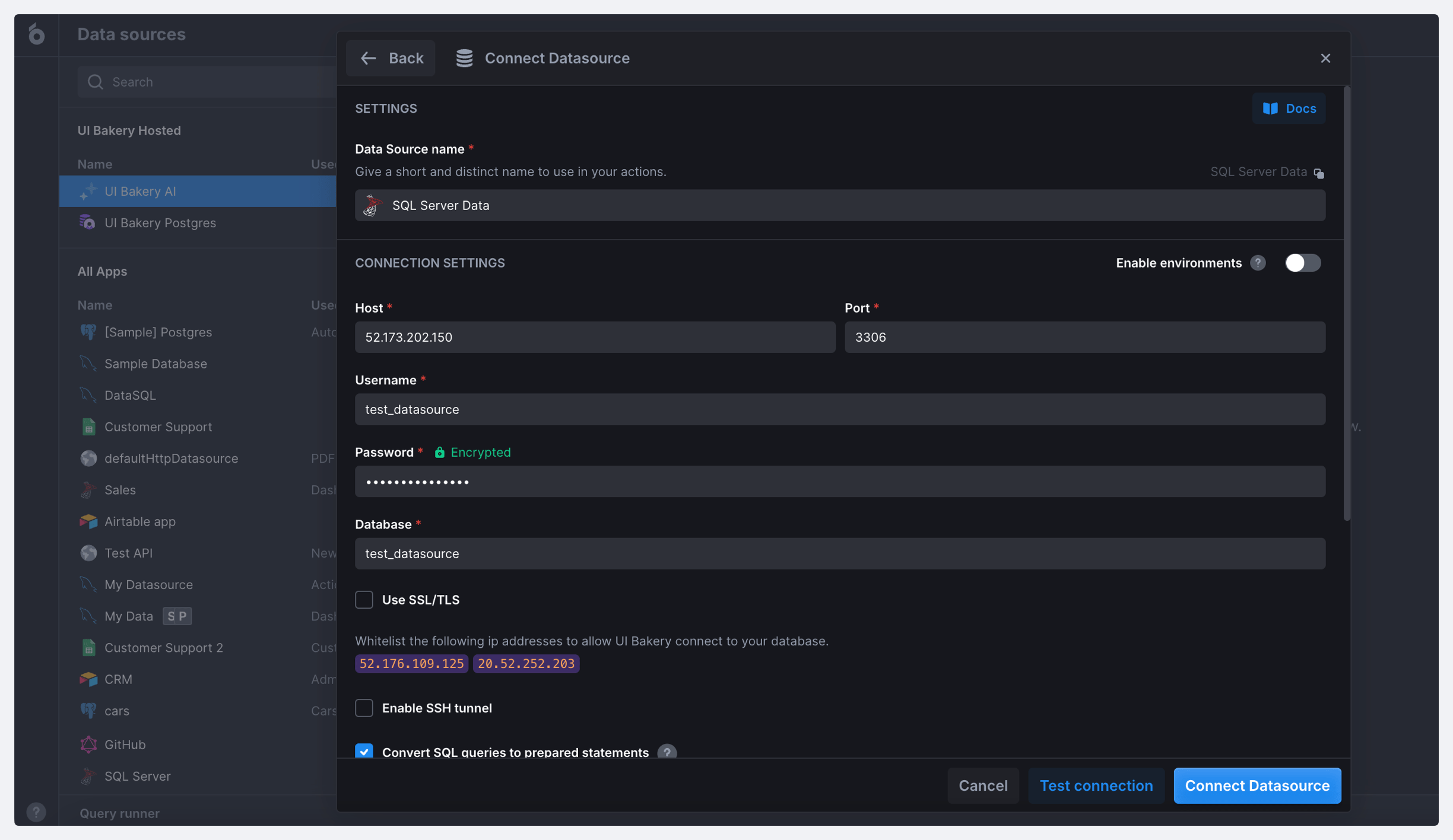1453x840 pixels.
Task: Select the Customer Support data source
Action: coord(158,427)
